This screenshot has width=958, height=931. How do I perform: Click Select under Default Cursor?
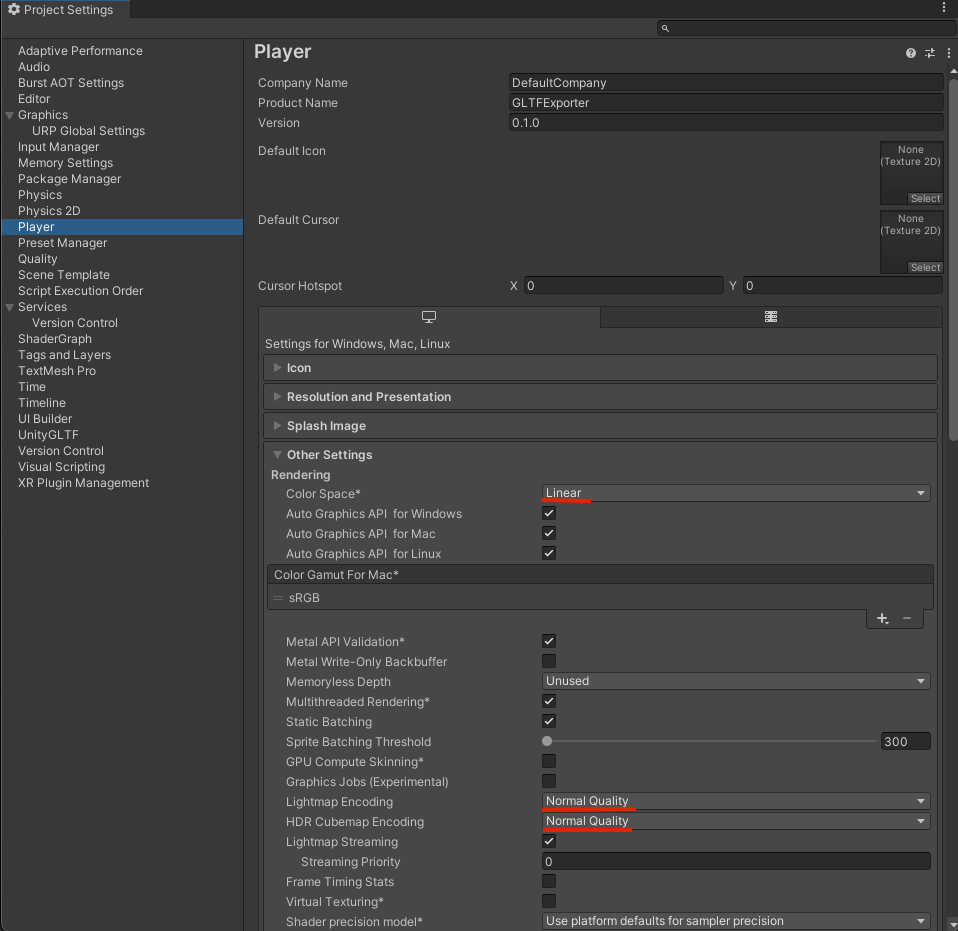(925, 268)
